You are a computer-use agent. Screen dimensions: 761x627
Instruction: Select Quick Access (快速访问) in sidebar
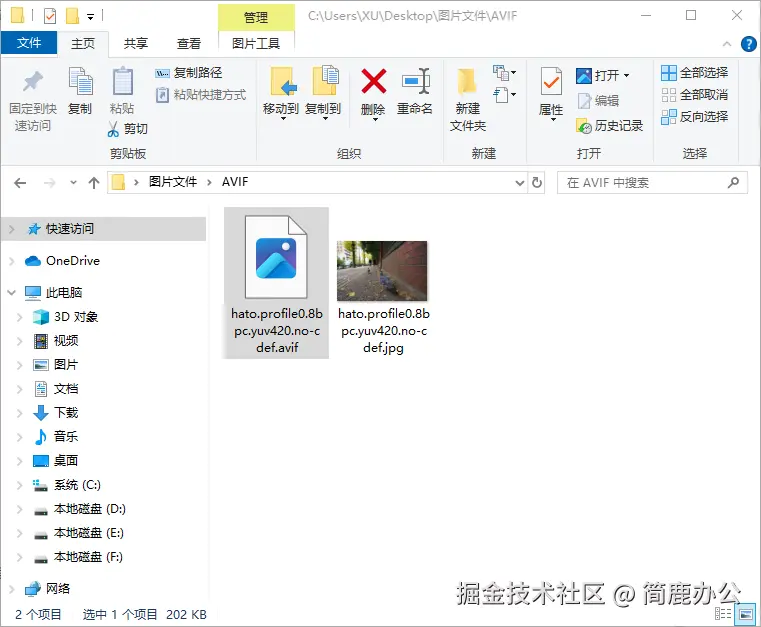tap(104, 229)
